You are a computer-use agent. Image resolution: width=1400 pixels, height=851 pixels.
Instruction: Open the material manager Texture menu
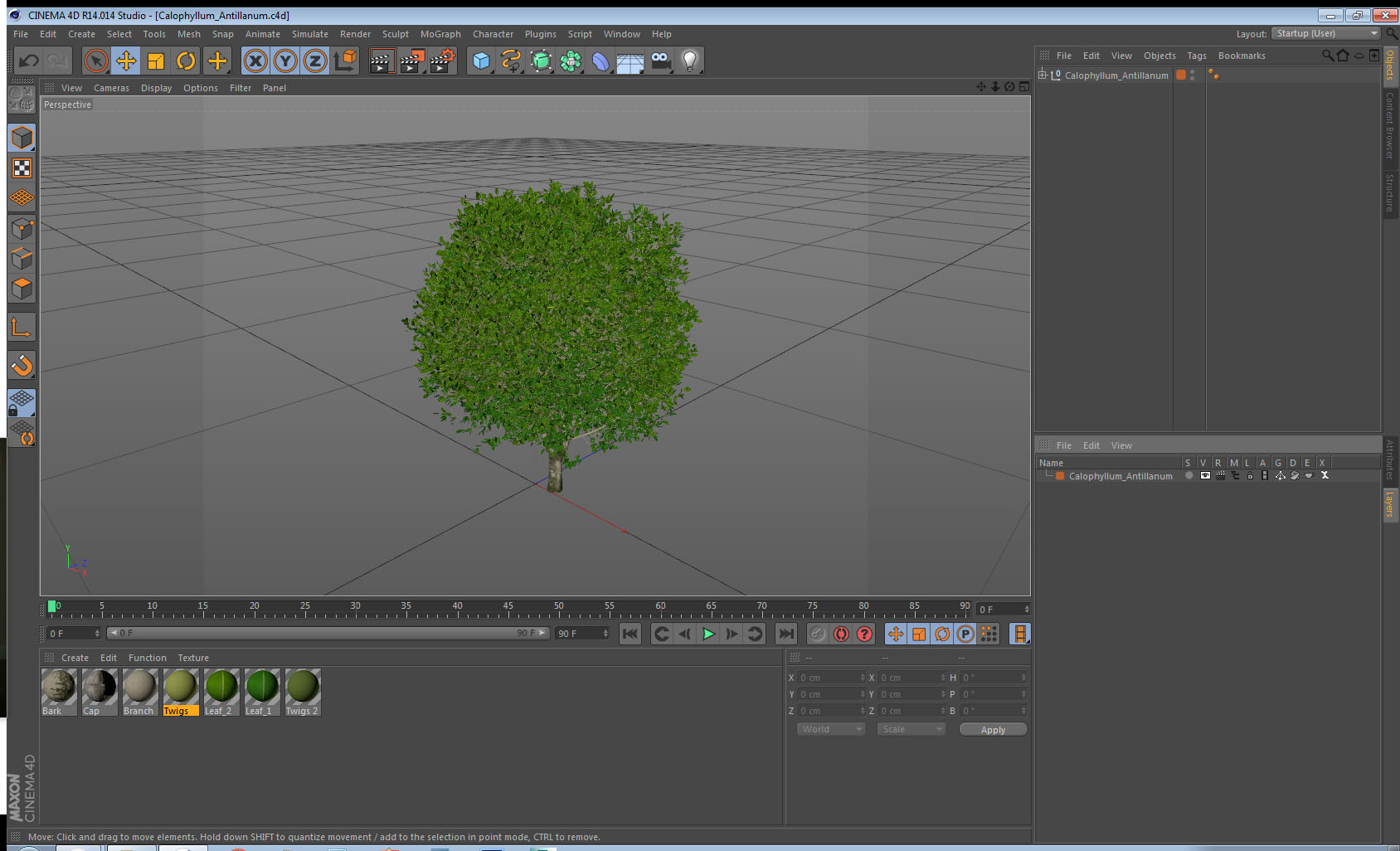tap(193, 658)
